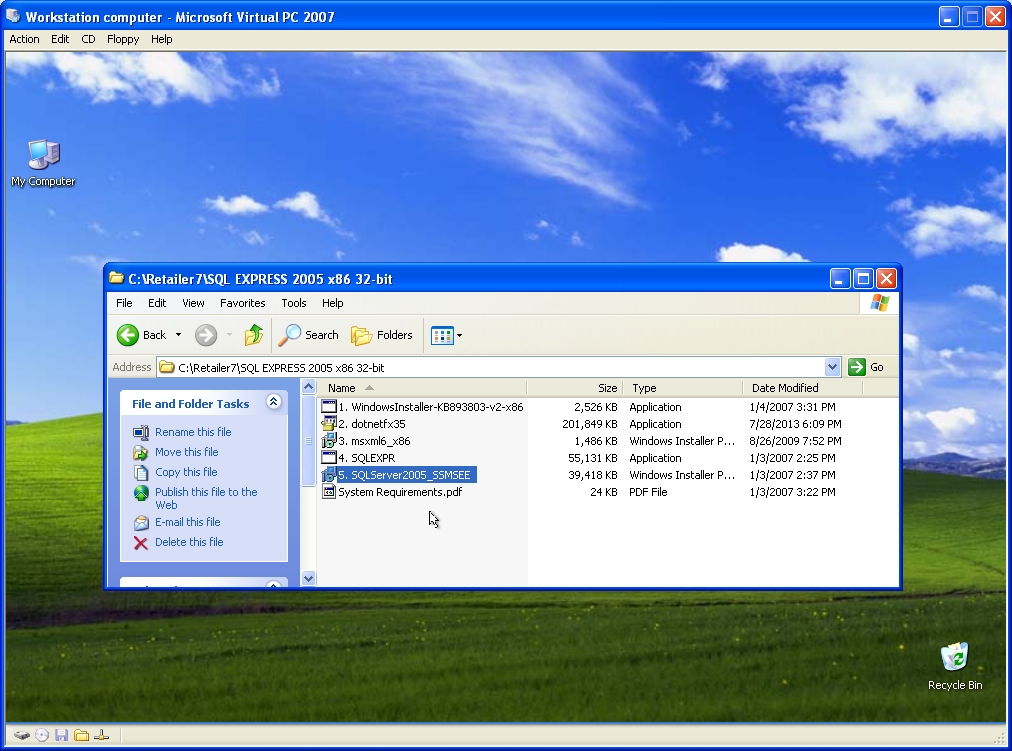
Task: Click the Back navigation button
Action: pyautogui.click(x=141, y=335)
